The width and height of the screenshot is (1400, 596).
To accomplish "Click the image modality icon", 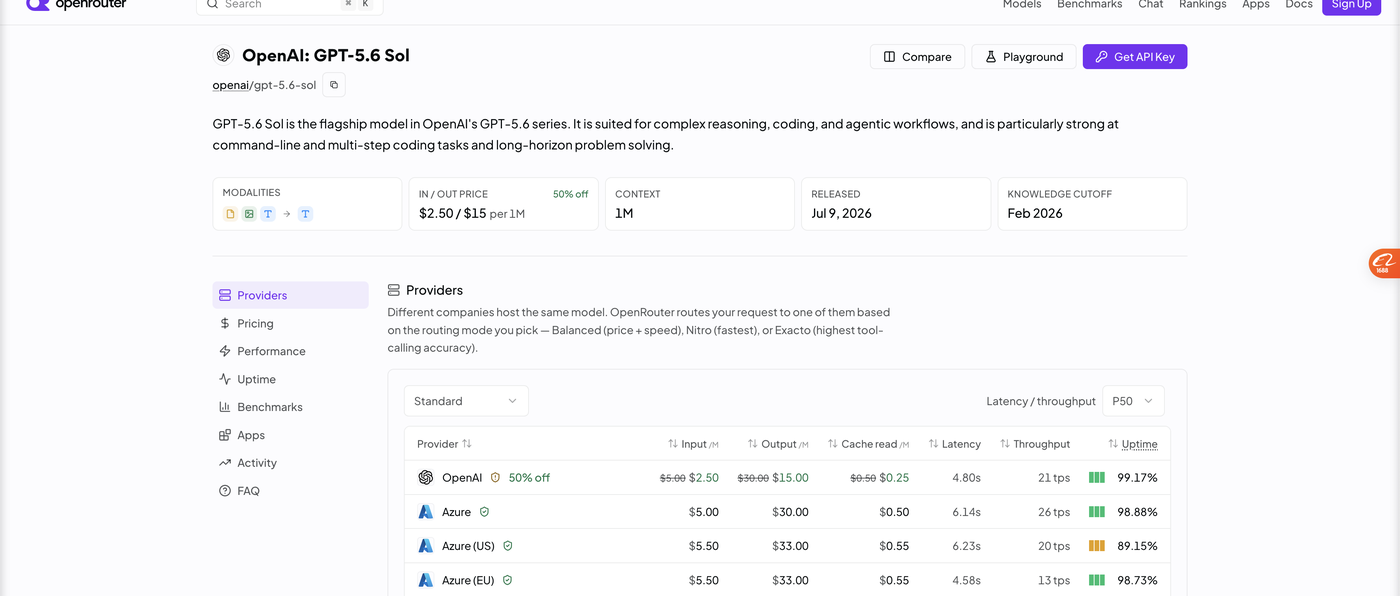I will [x=249, y=214].
